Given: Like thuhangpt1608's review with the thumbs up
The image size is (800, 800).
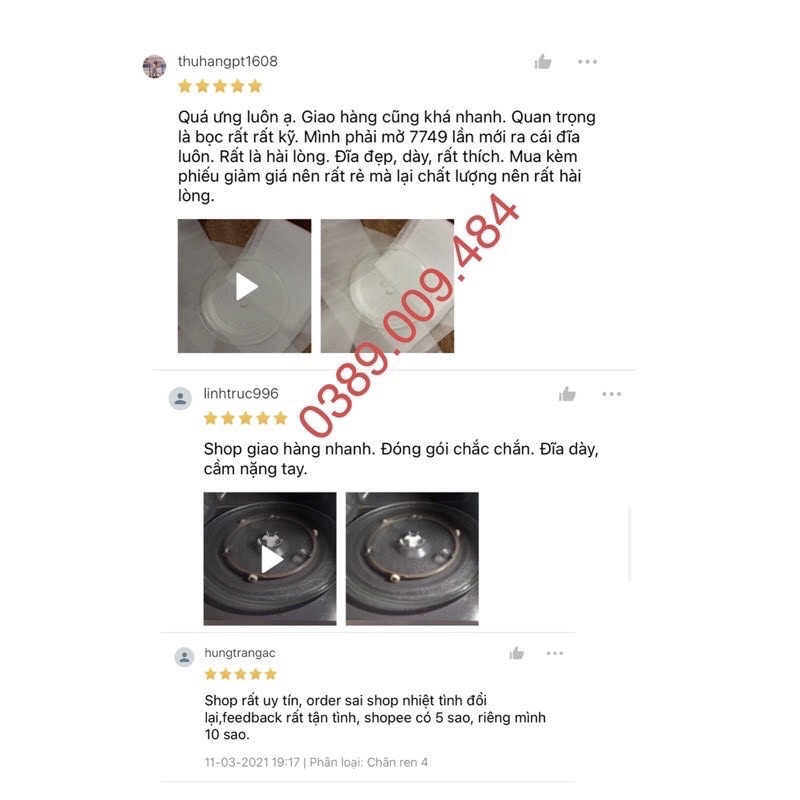Looking at the screenshot, I should pyautogui.click(x=543, y=62).
